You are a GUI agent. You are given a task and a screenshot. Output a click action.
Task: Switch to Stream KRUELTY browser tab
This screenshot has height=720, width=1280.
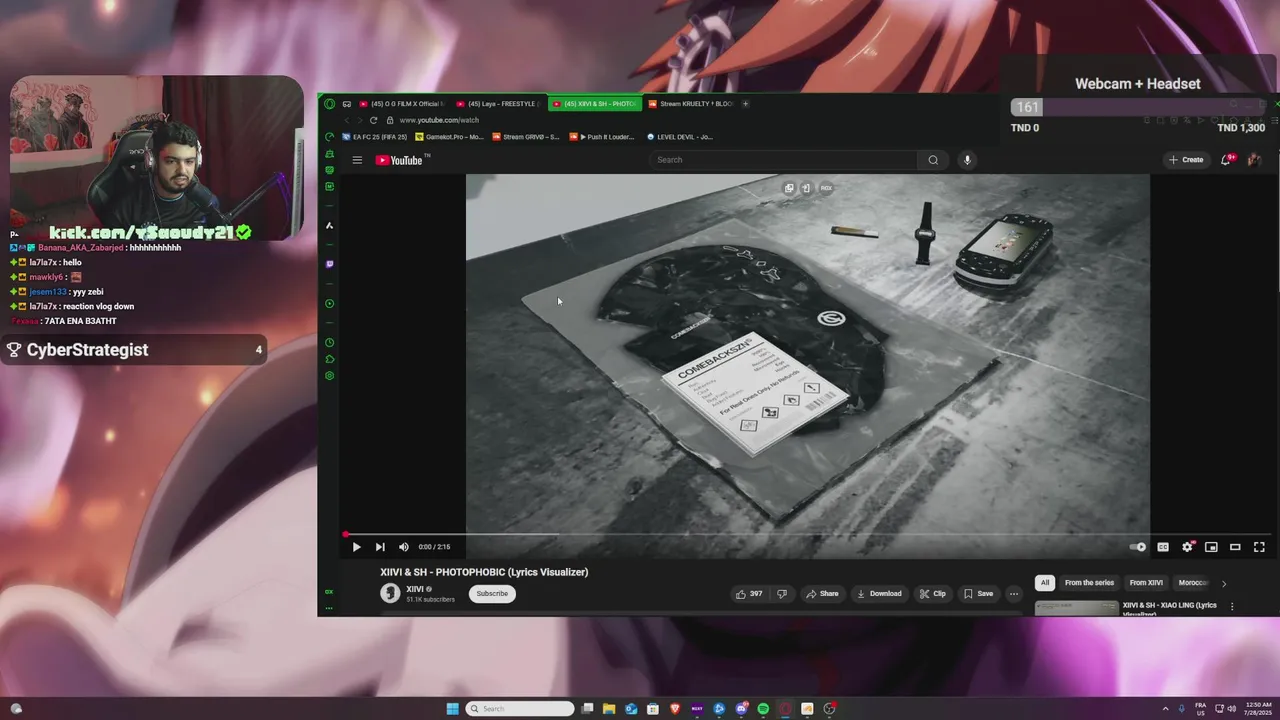pos(691,104)
